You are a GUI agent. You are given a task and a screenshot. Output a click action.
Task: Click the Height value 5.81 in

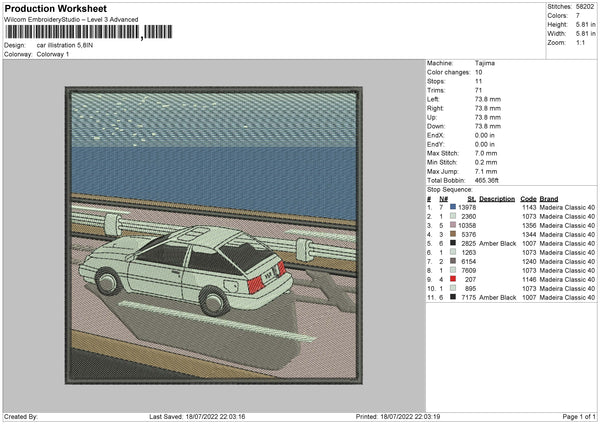click(x=586, y=24)
